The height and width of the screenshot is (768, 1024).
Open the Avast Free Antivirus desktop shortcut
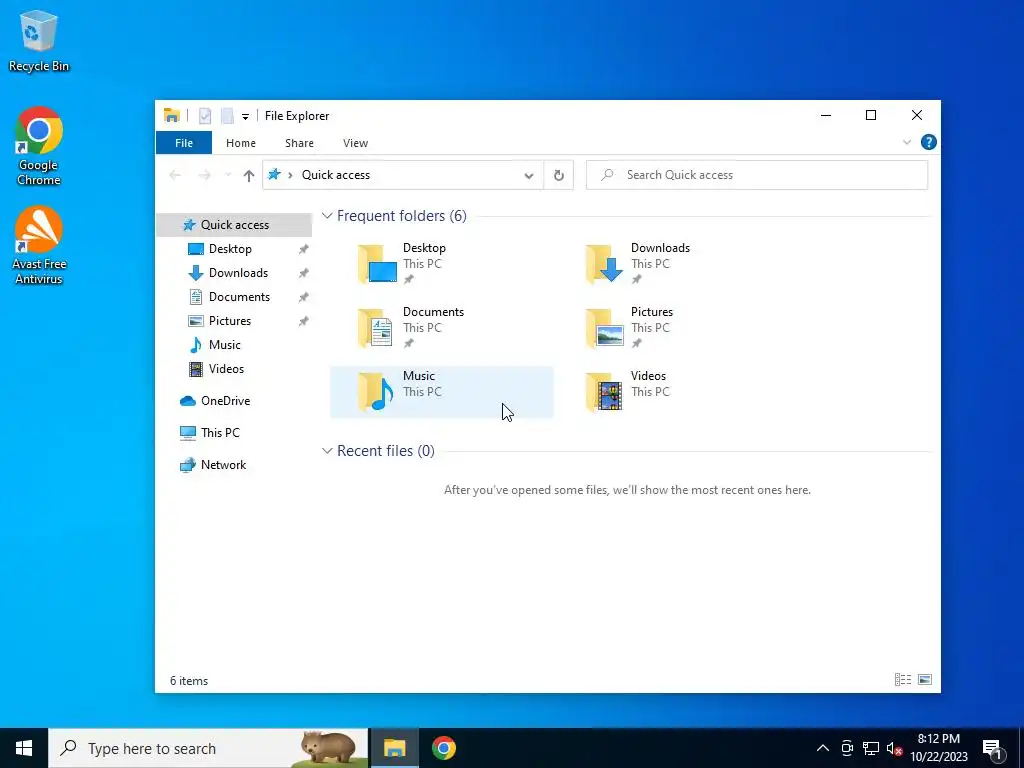click(39, 245)
